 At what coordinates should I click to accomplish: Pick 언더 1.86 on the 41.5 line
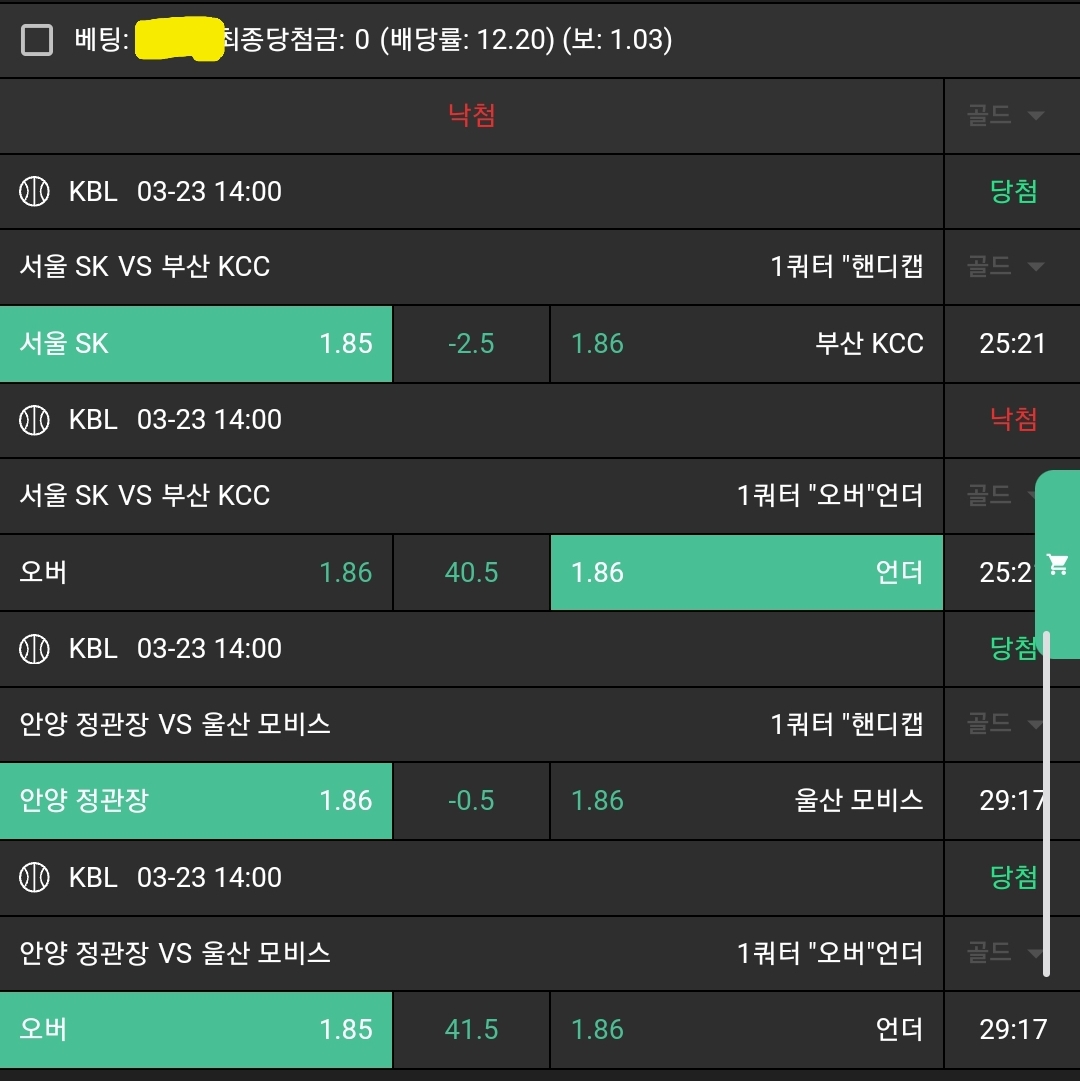coord(746,1030)
